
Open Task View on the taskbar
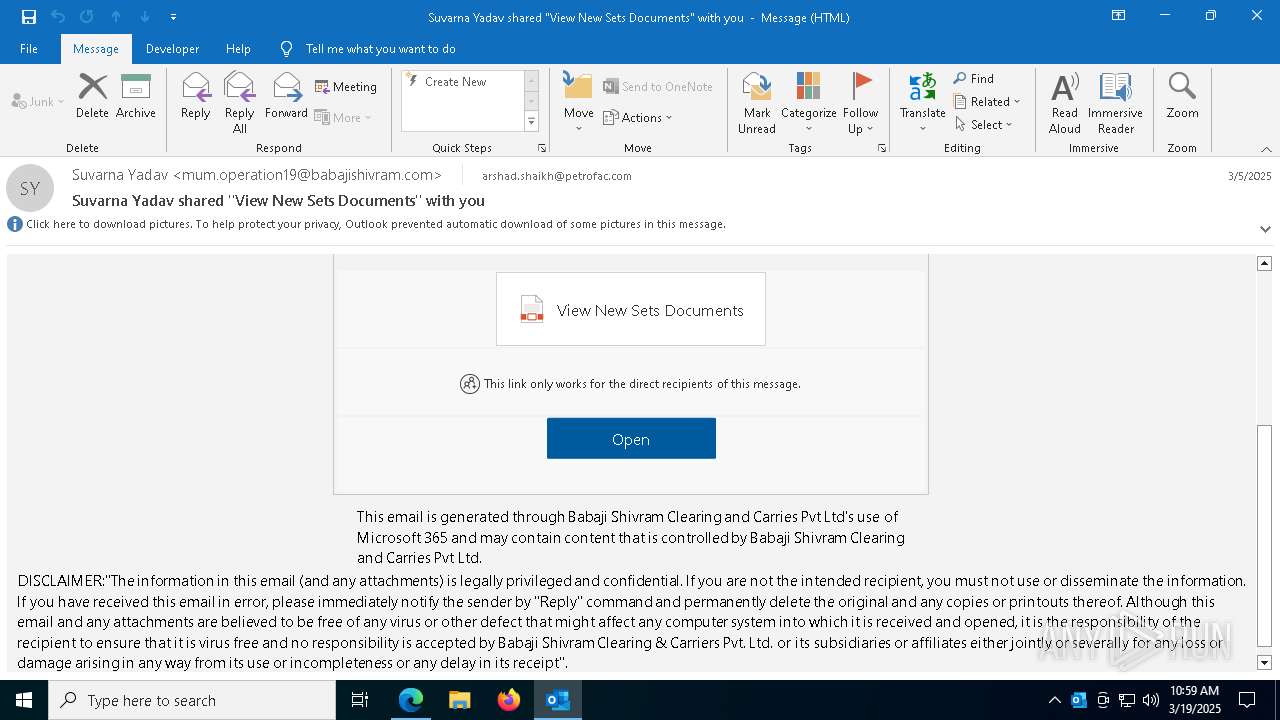pos(360,700)
